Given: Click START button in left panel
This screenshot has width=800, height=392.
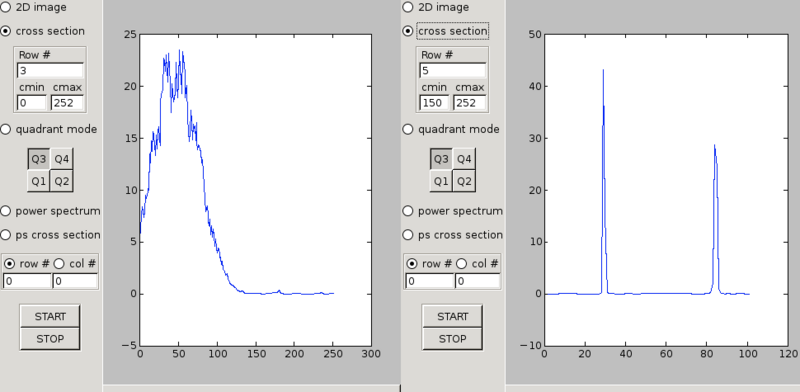Looking at the screenshot, I should pyautogui.click(x=50, y=316).
